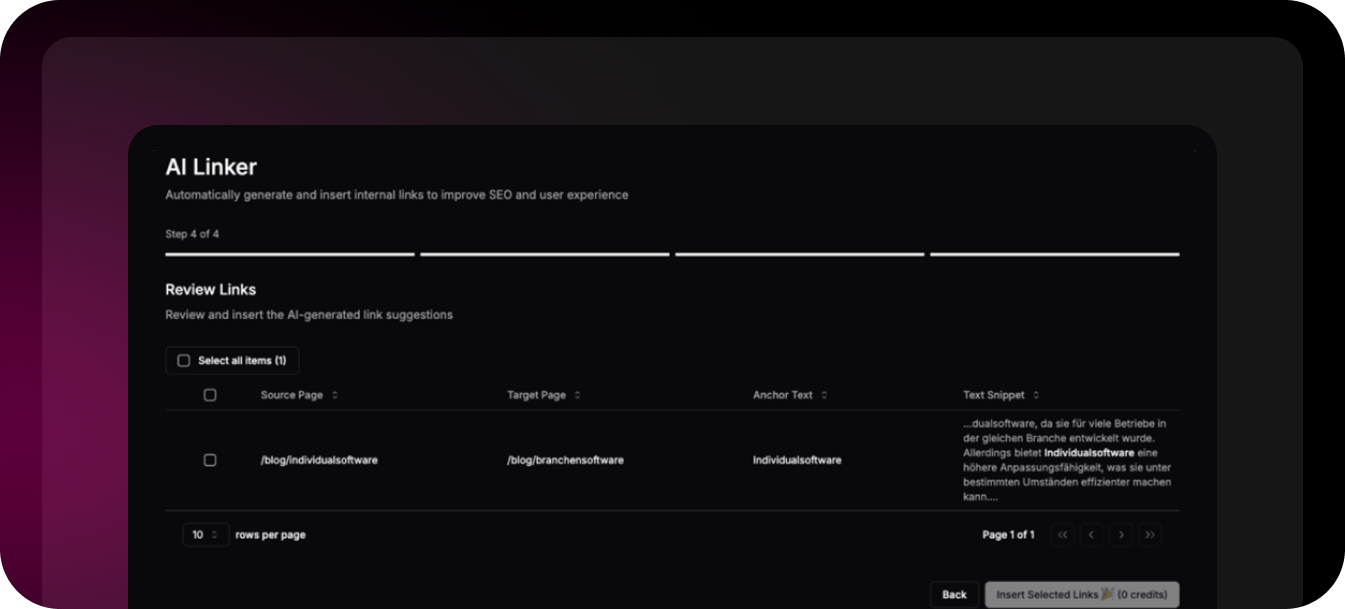Screen dimensions: 1345x609
Task: Check the Select all items checkbox
Action: (183, 361)
